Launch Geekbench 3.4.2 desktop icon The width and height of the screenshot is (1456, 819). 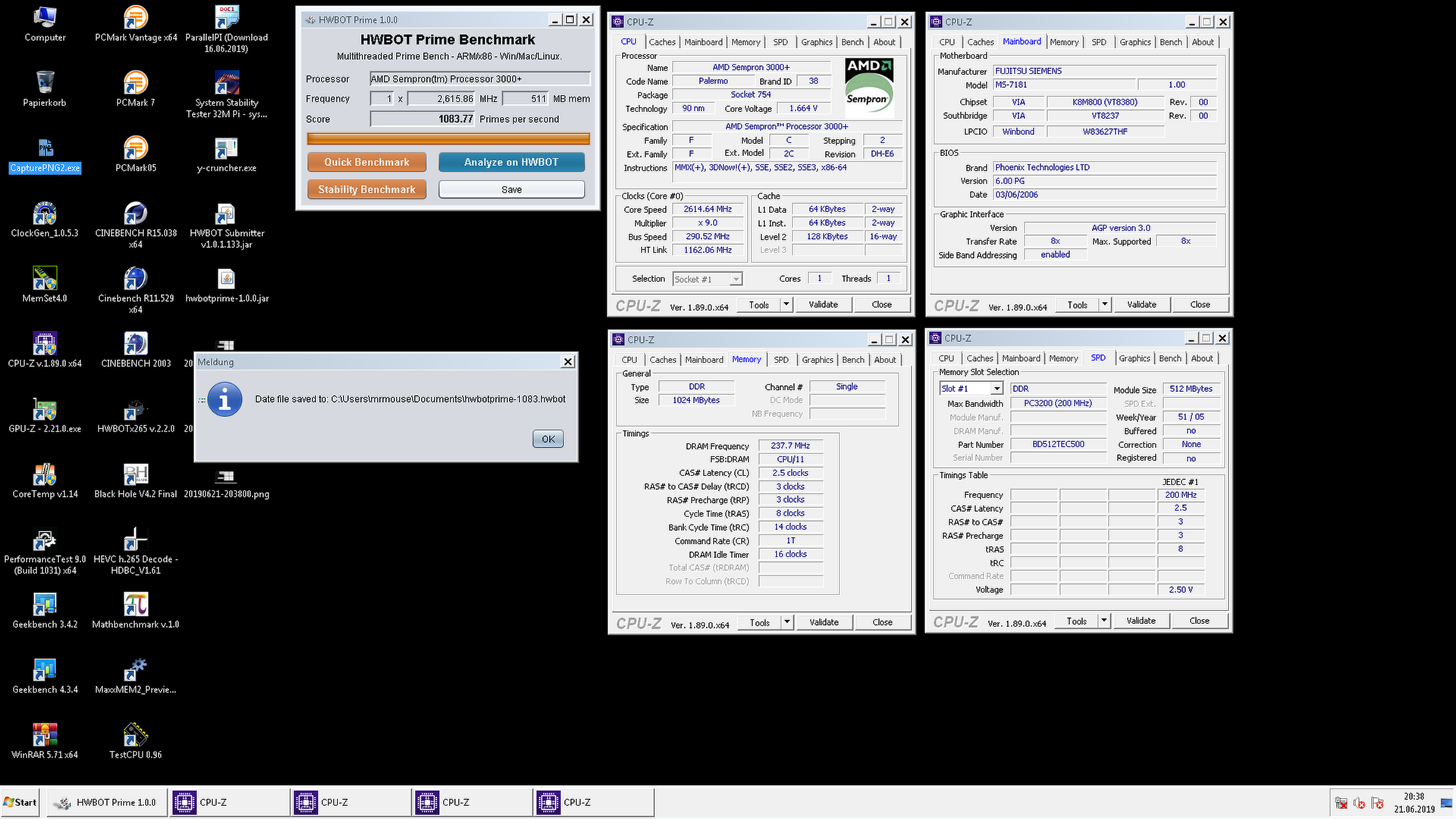coord(45,611)
